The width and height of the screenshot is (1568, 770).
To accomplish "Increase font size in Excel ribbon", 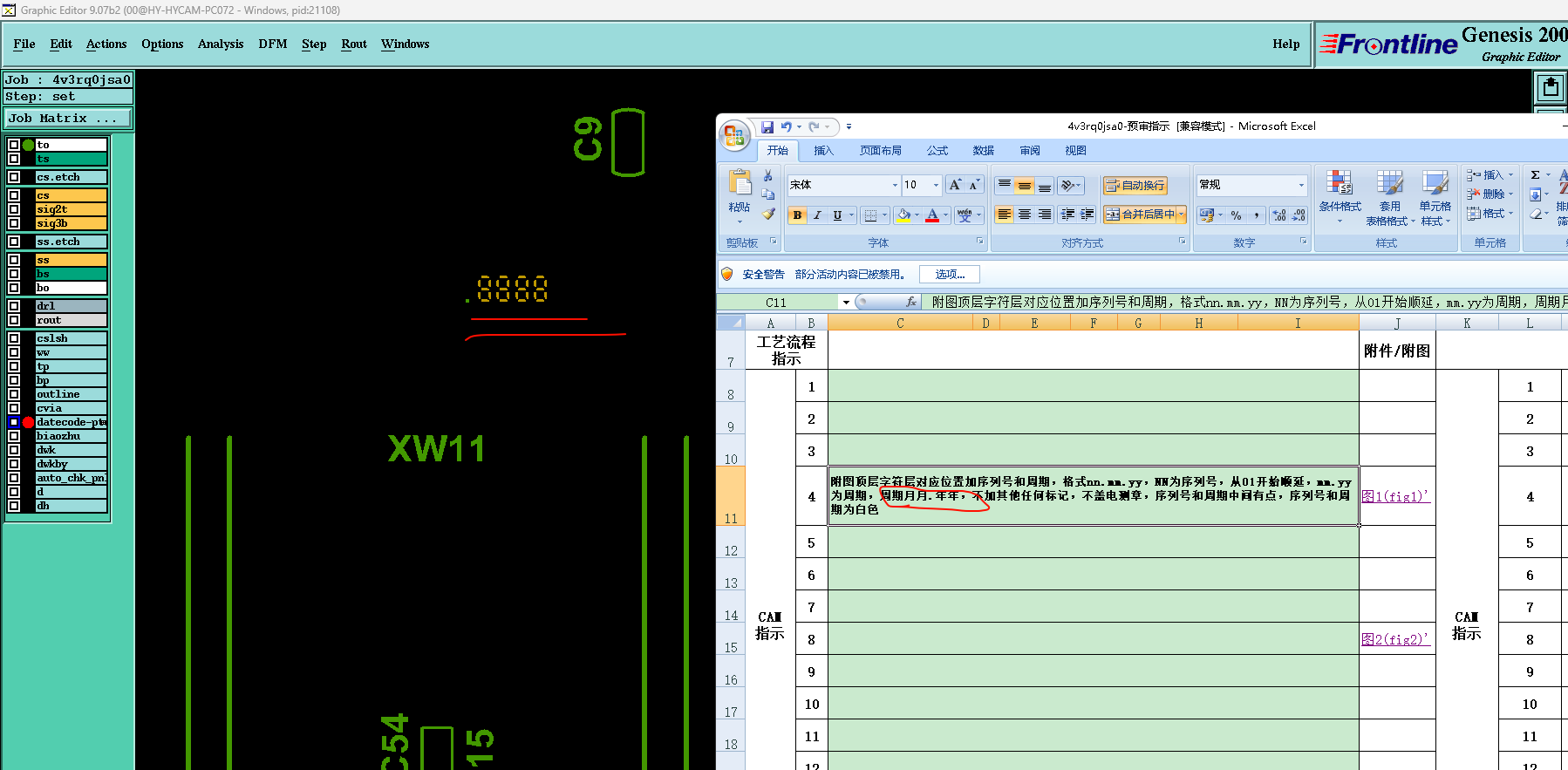I will pos(955,185).
